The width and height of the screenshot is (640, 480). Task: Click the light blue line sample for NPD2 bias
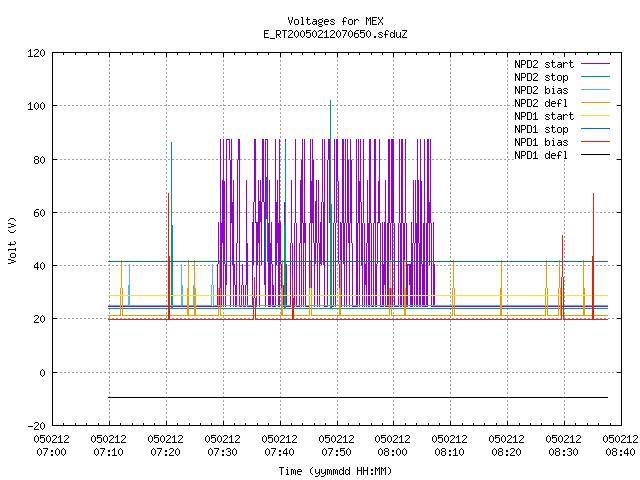tap(596, 89)
